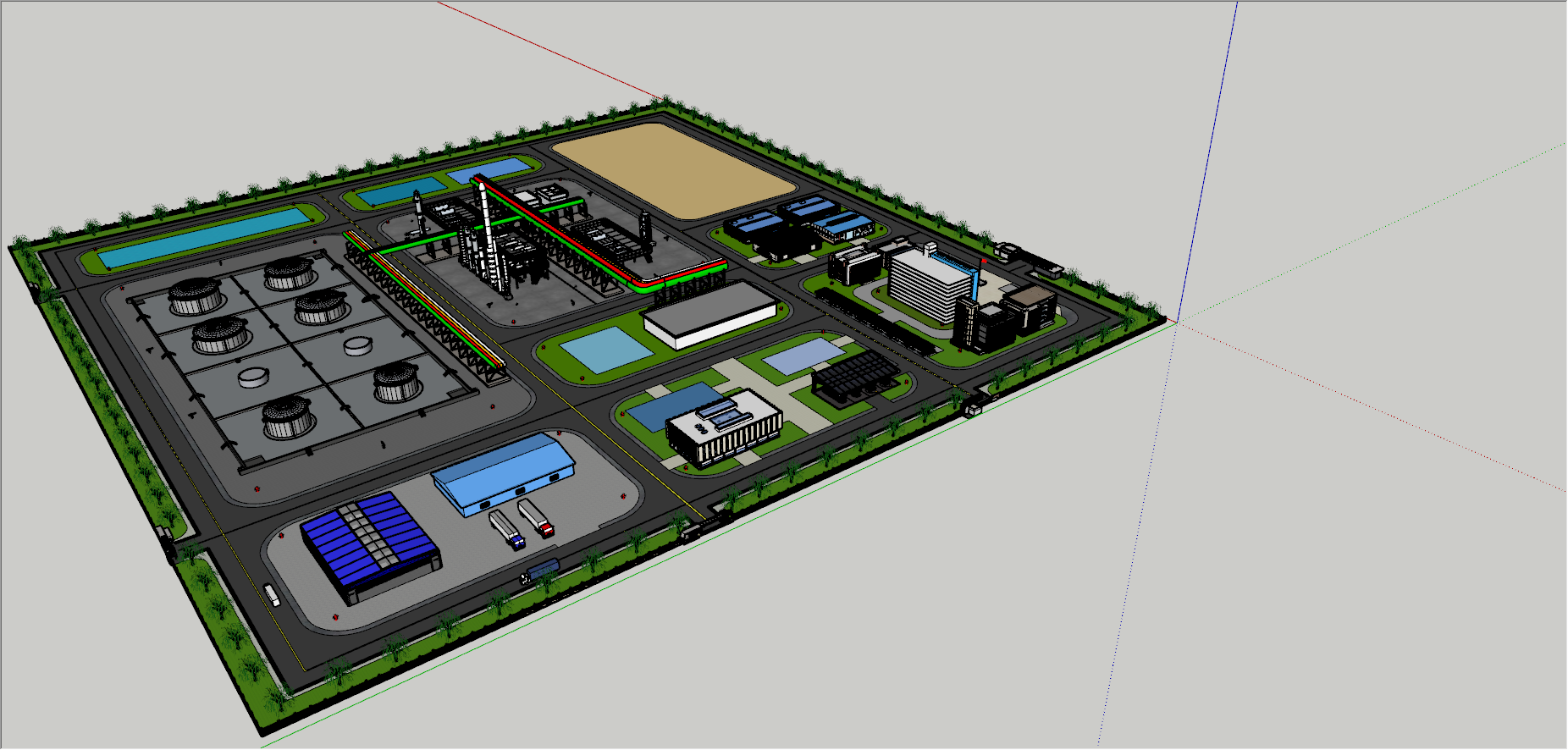Select the light blue square pond beside gray warehouse
The image size is (1568, 750).
(x=606, y=350)
